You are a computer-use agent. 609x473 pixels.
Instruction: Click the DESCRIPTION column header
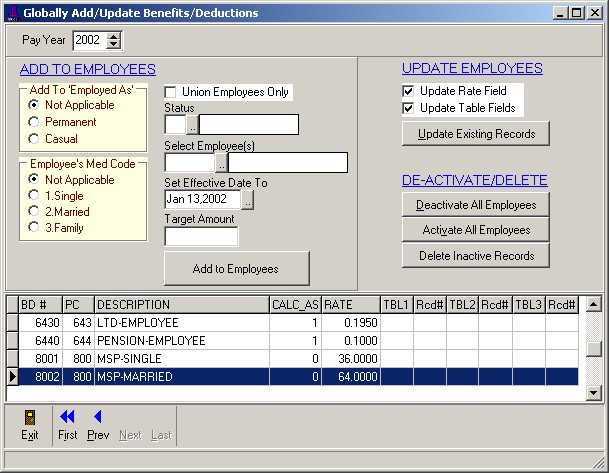[x=182, y=304]
